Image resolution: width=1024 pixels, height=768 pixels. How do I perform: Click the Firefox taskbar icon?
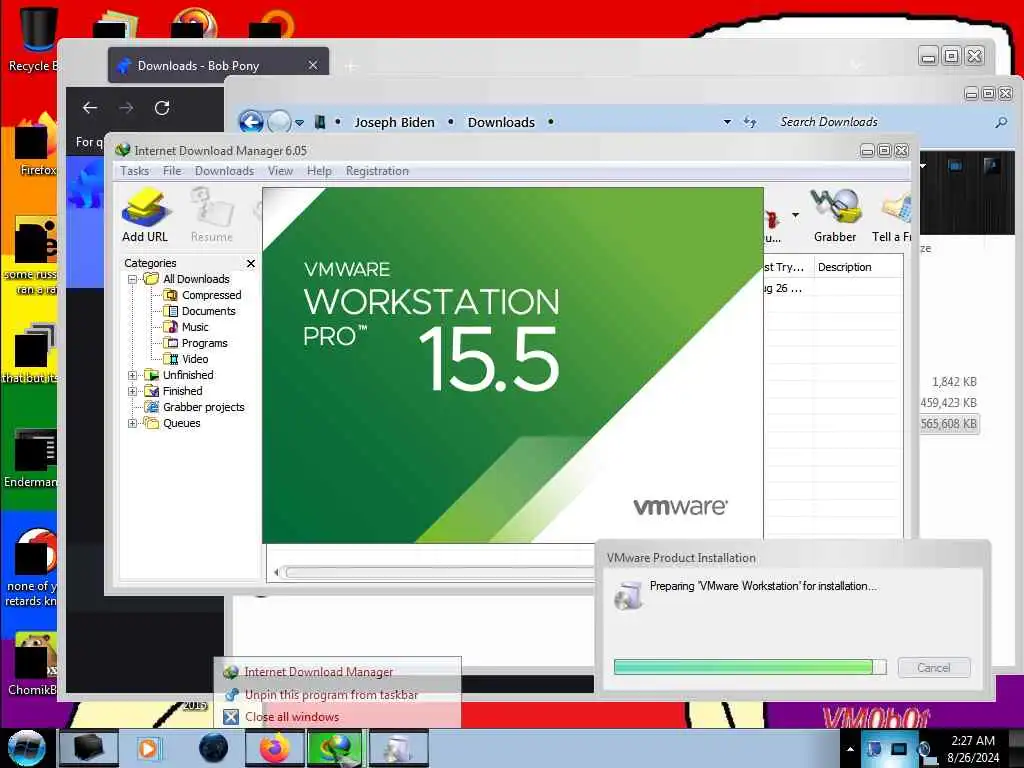276,748
